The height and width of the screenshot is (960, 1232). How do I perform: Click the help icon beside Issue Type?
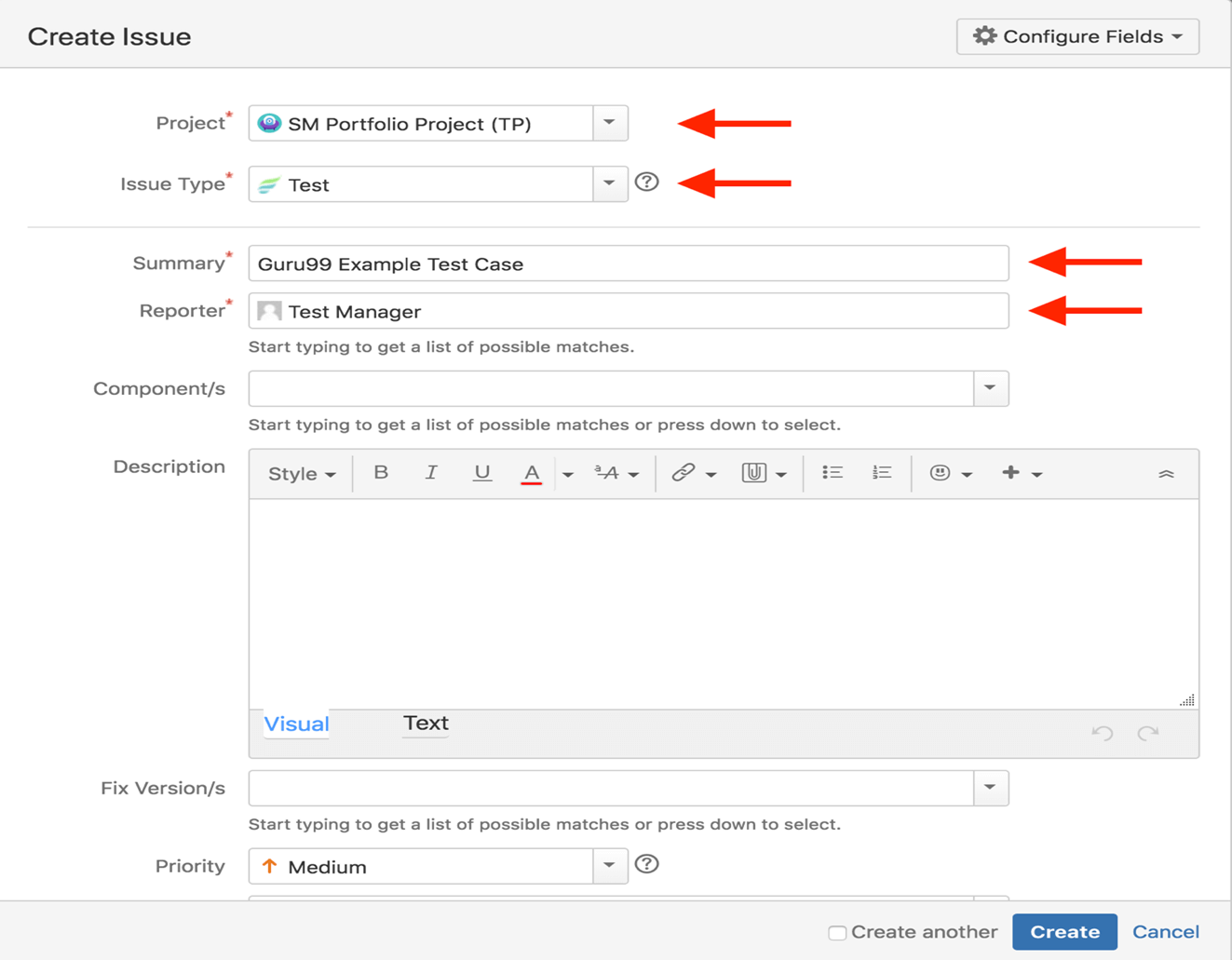(x=647, y=183)
